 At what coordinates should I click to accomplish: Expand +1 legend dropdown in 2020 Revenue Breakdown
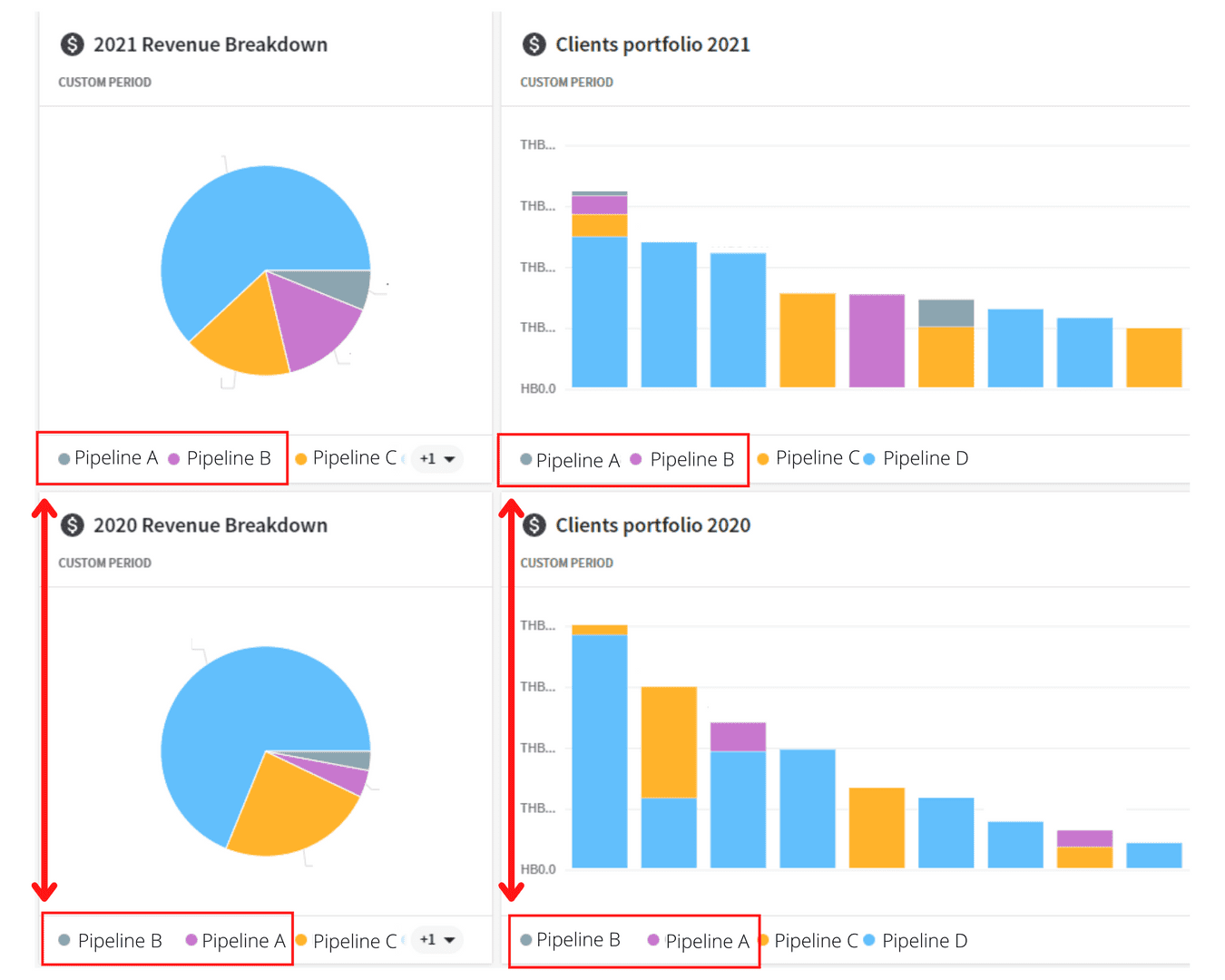437,939
